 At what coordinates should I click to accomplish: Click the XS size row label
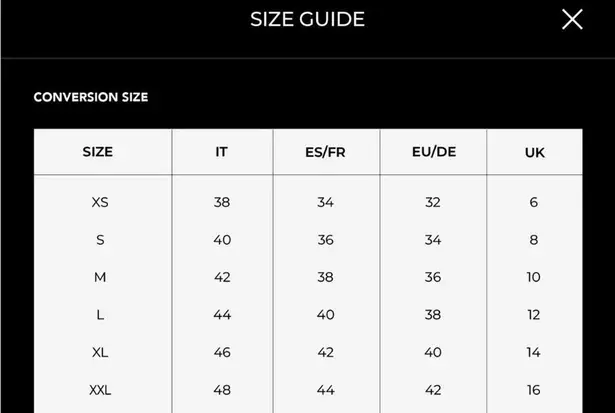pos(100,202)
